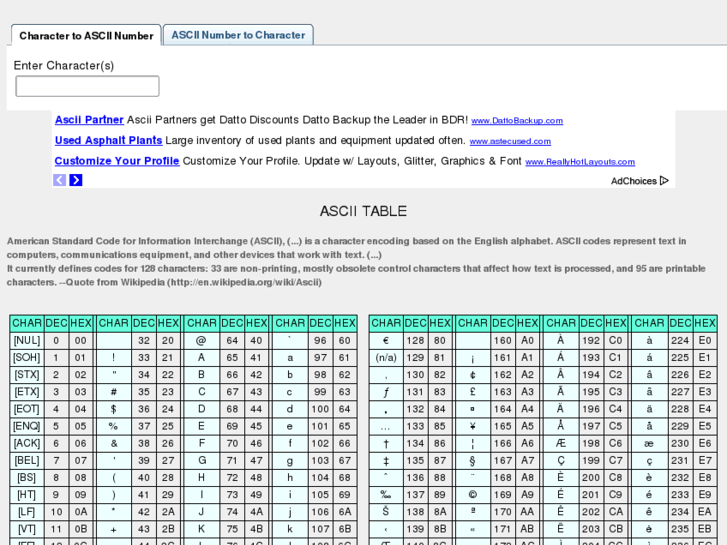Select the [ENQ] character cell
The image size is (727, 545).
coord(27,426)
